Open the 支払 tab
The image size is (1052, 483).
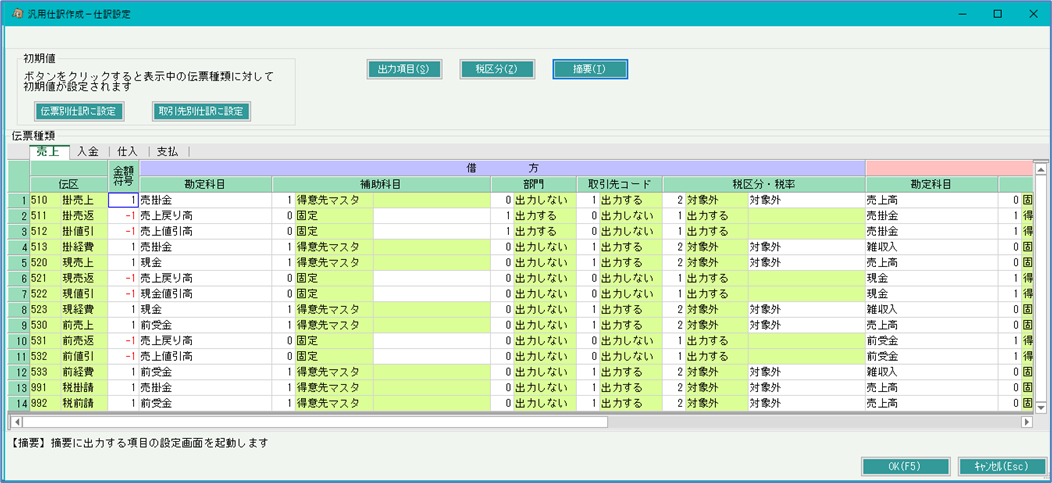(167, 151)
